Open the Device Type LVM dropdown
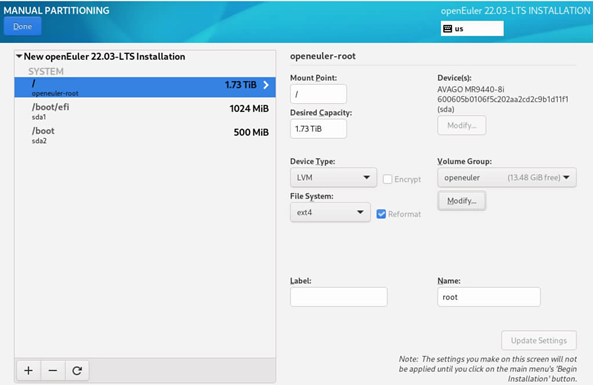 coord(333,177)
